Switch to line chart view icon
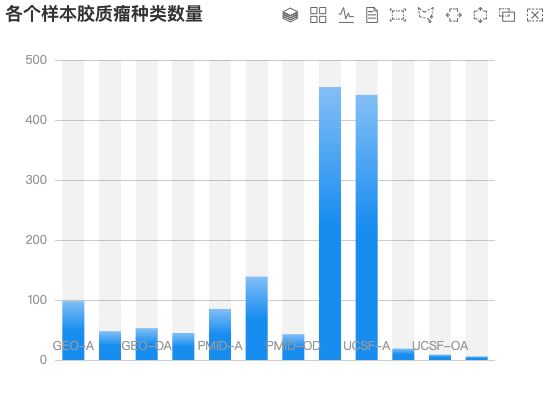This screenshot has width=550, height=420. (346, 15)
